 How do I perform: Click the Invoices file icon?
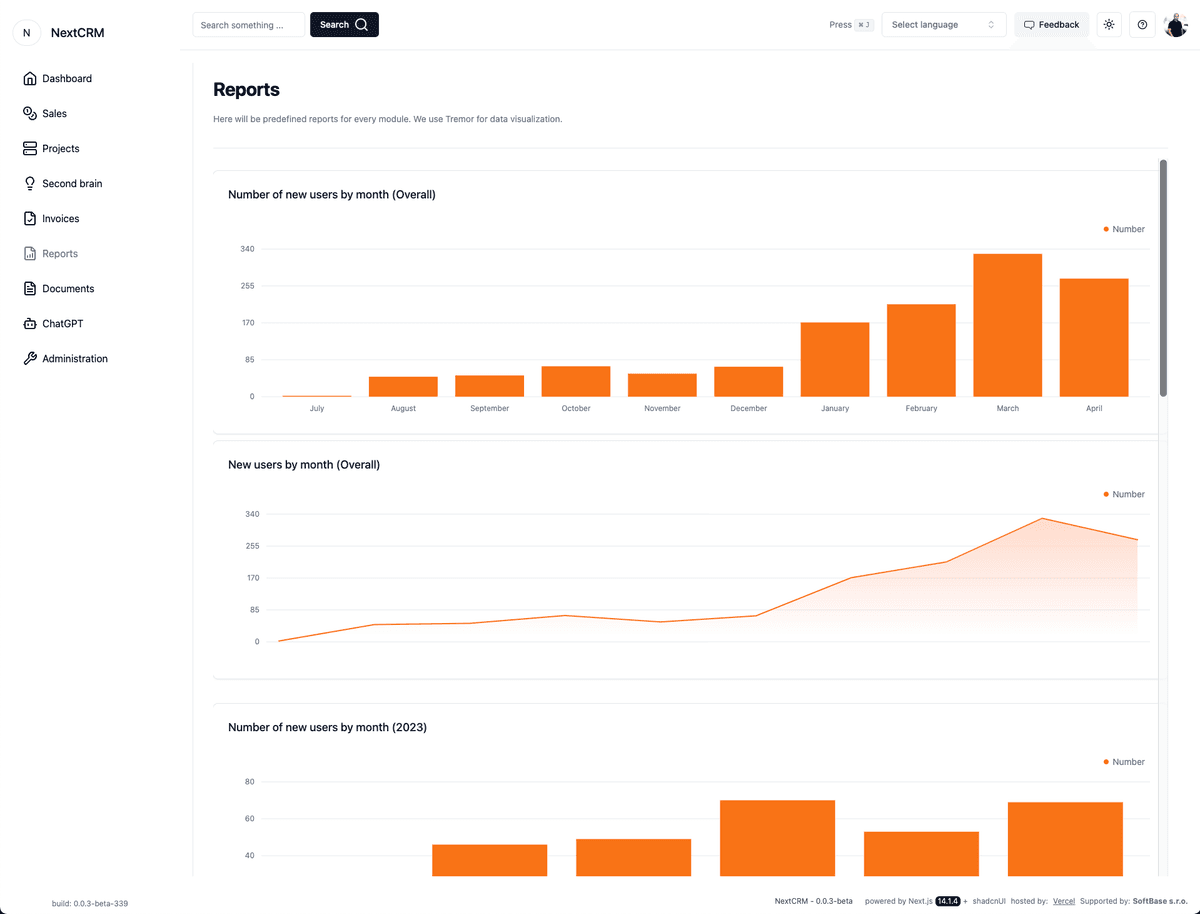click(30, 219)
